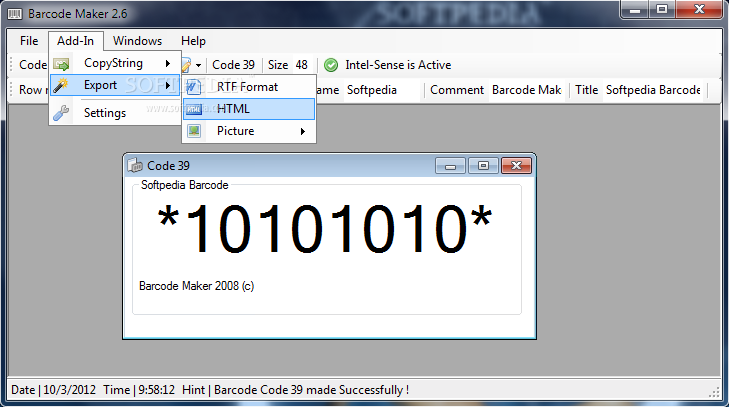
Task: Click the HTML badge icon
Action: pyautogui.click(x=194, y=109)
